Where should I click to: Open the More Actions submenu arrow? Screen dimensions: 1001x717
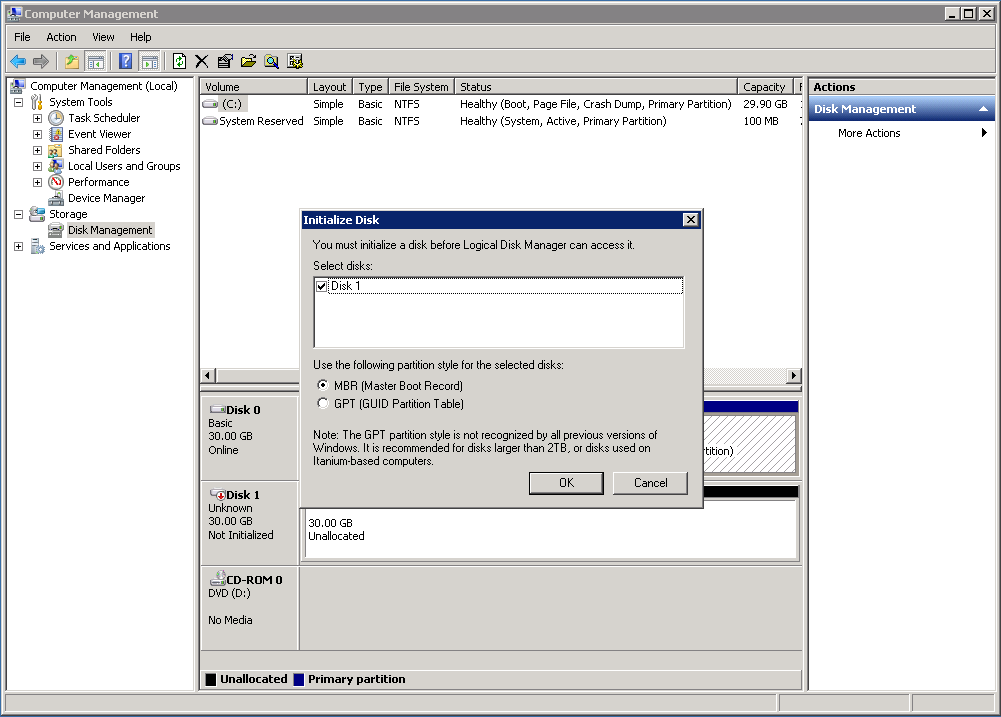pyautogui.click(x=984, y=133)
